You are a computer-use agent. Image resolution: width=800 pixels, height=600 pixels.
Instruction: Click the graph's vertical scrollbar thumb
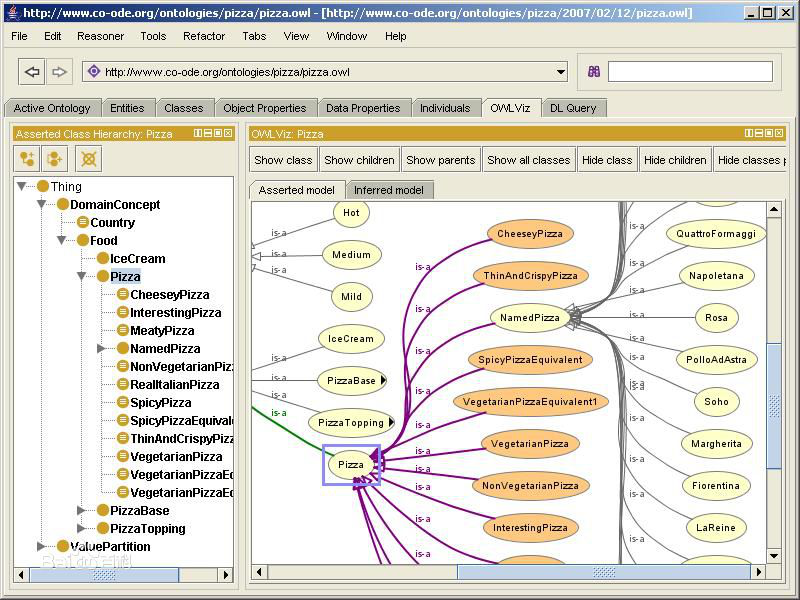click(774, 406)
